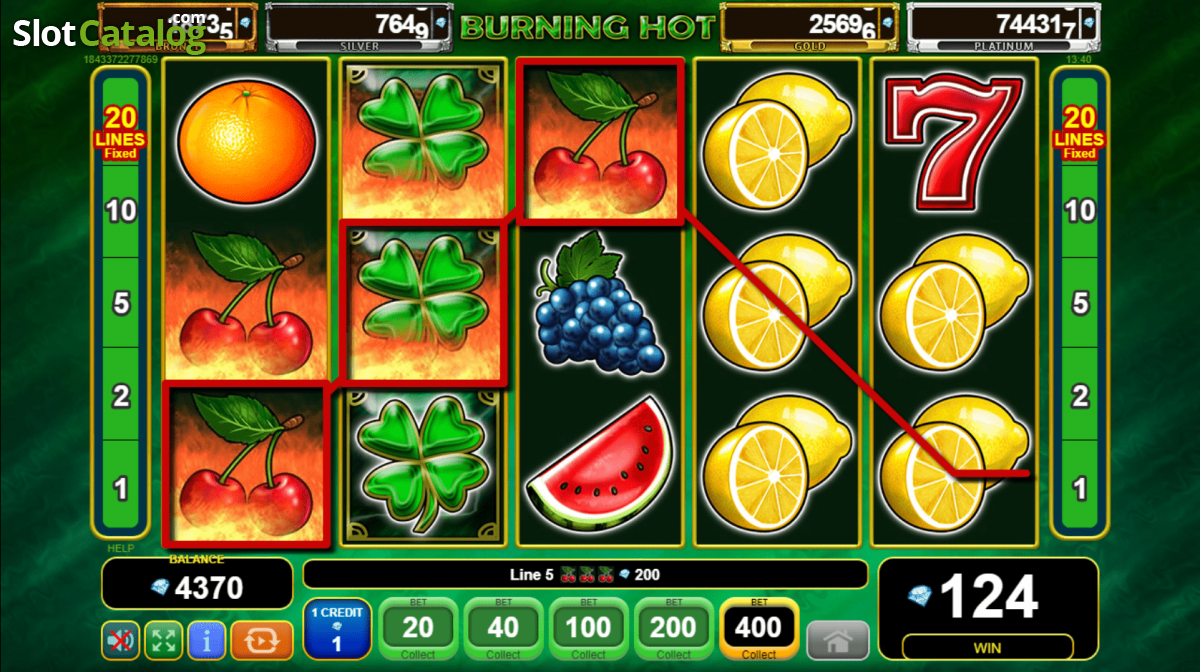Collect with the bet 20 button
Viewport: 1200px width, 672px height.
click(x=419, y=629)
